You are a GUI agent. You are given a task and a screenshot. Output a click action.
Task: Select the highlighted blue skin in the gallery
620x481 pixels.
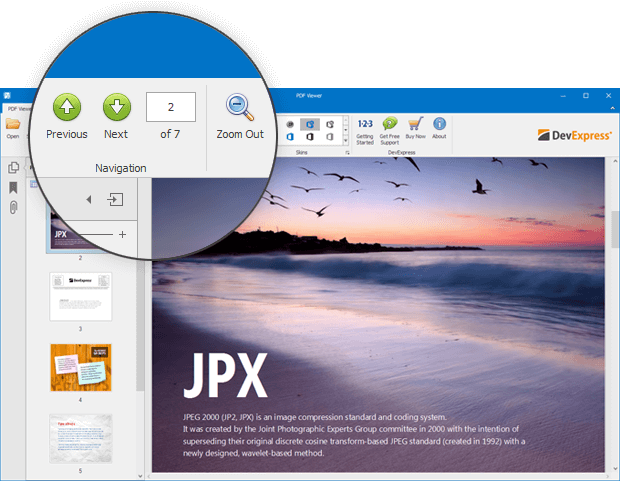pyautogui.click(x=310, y=124)
